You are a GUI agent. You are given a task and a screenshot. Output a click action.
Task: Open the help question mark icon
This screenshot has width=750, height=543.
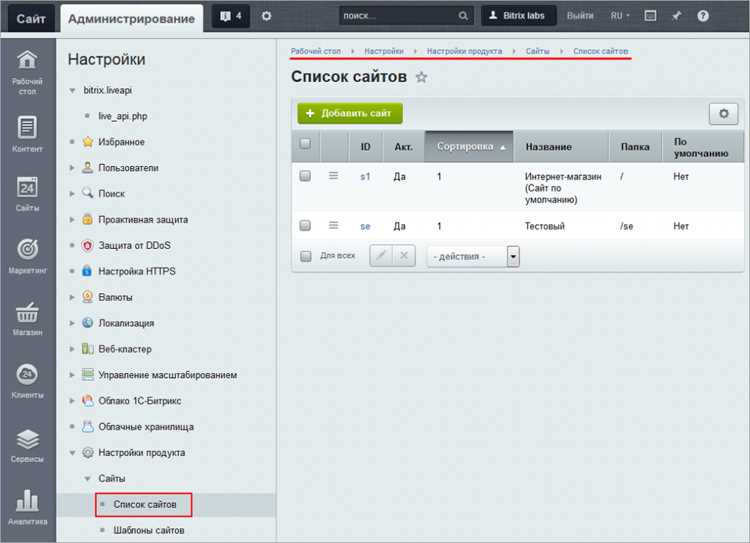coord(703,16)
